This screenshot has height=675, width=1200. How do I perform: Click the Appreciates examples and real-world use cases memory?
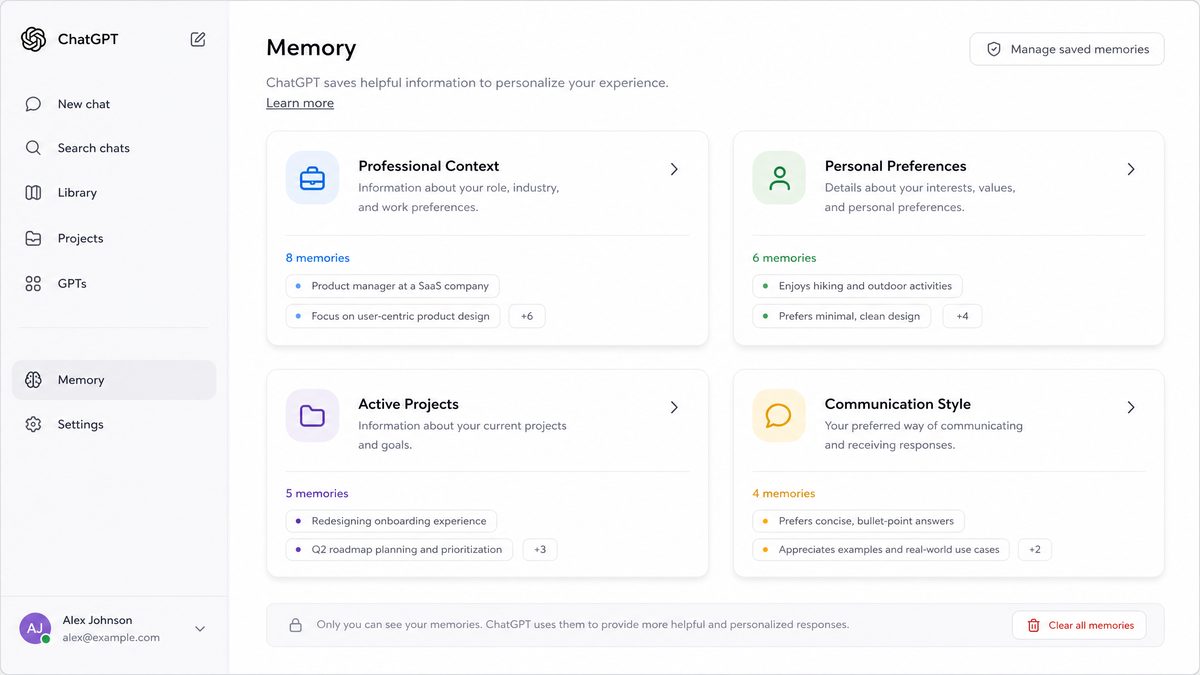point(881,550)
